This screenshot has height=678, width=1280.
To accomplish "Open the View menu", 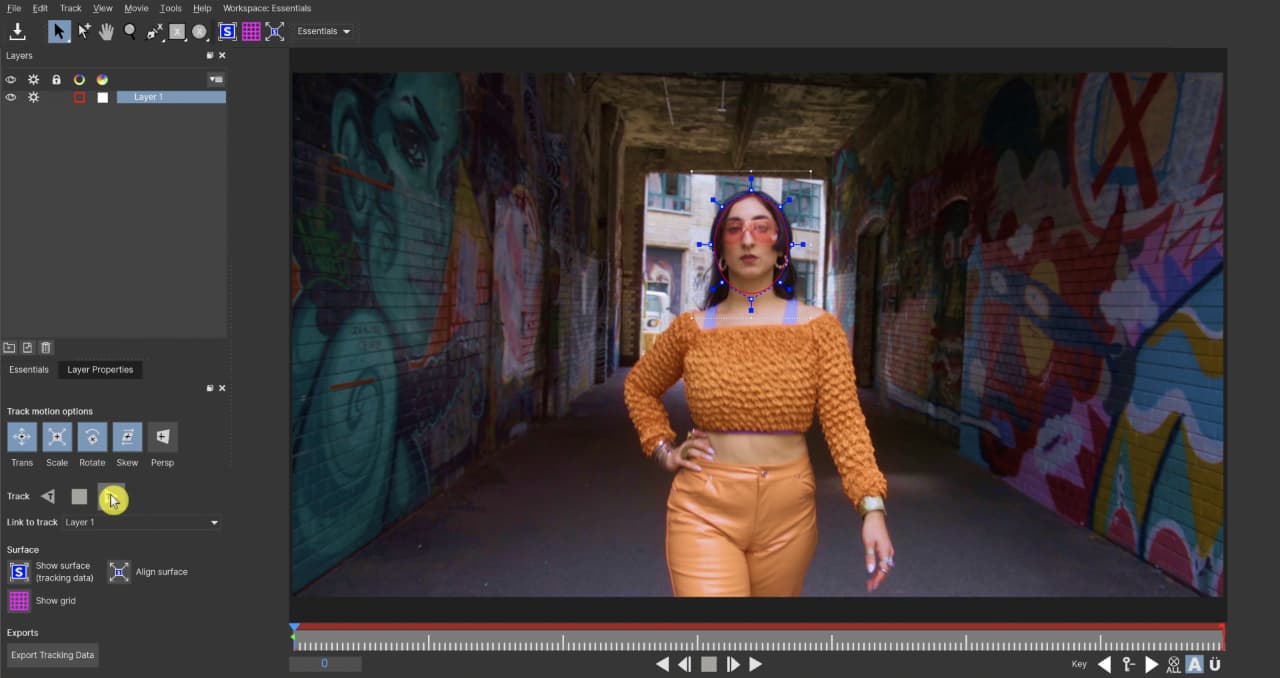I will [102, 8].
